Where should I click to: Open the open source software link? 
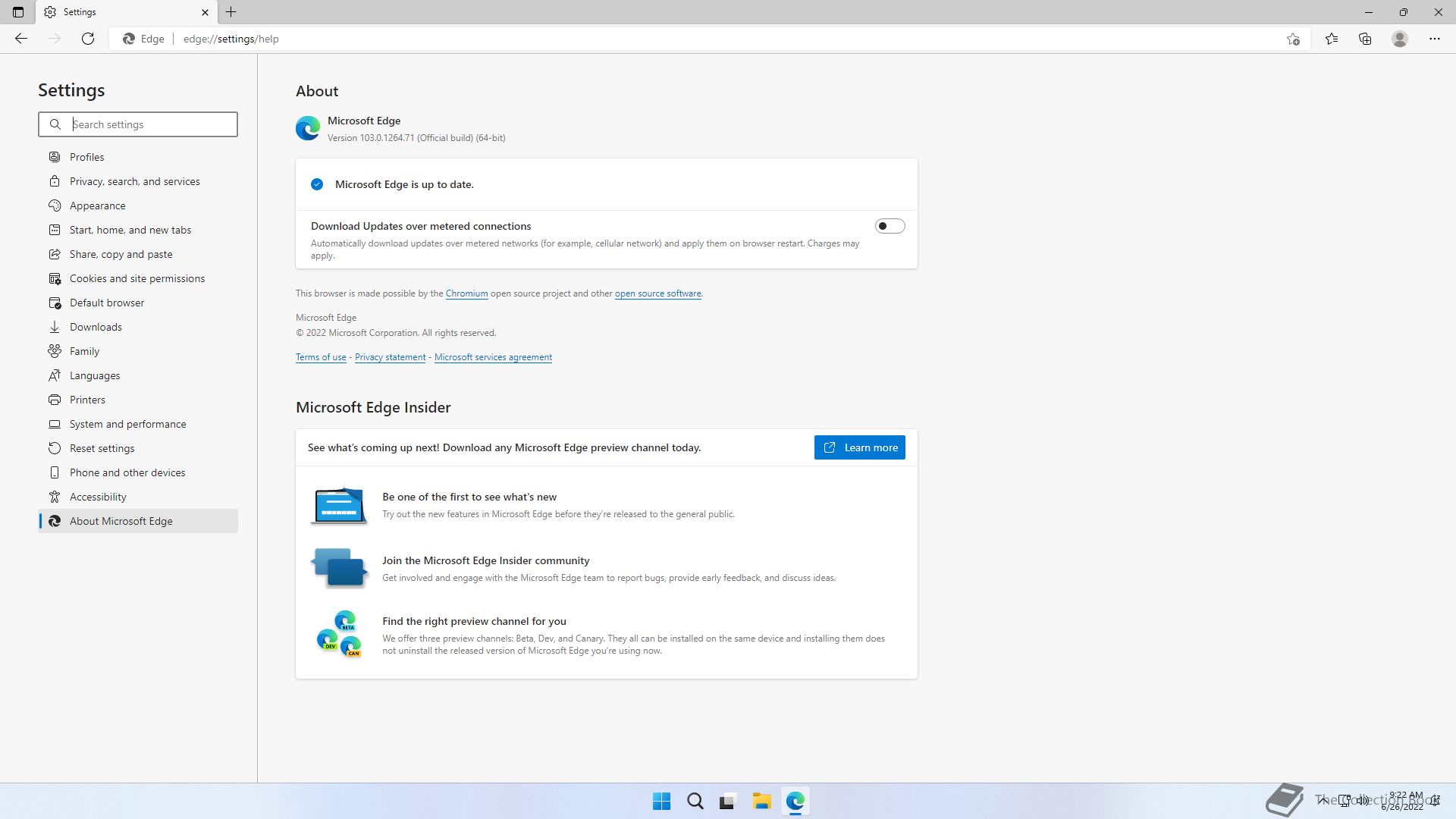[x=657, y=293]
